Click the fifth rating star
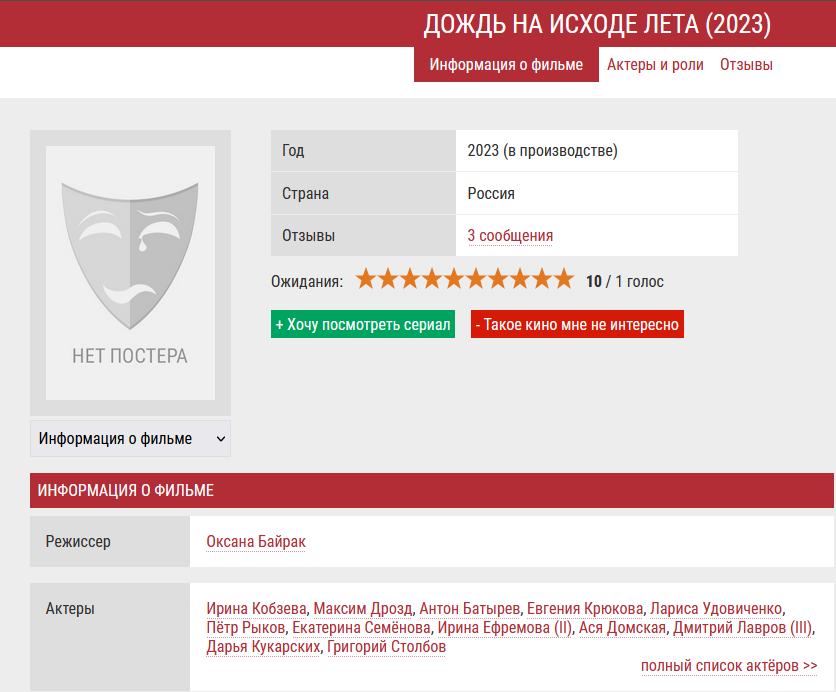836x692 pixels. 454,279
